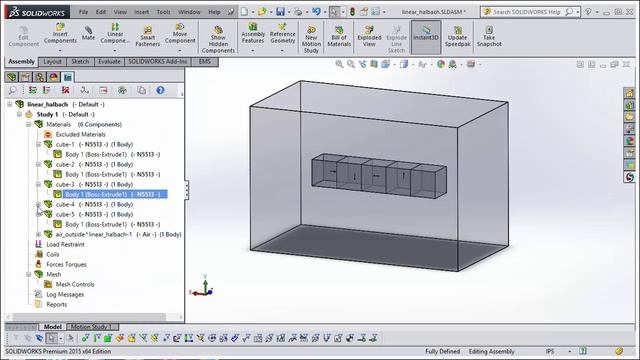640x360 pixels.
Task: Click the Rebuild traffic light icon
Action: point(352,12)
